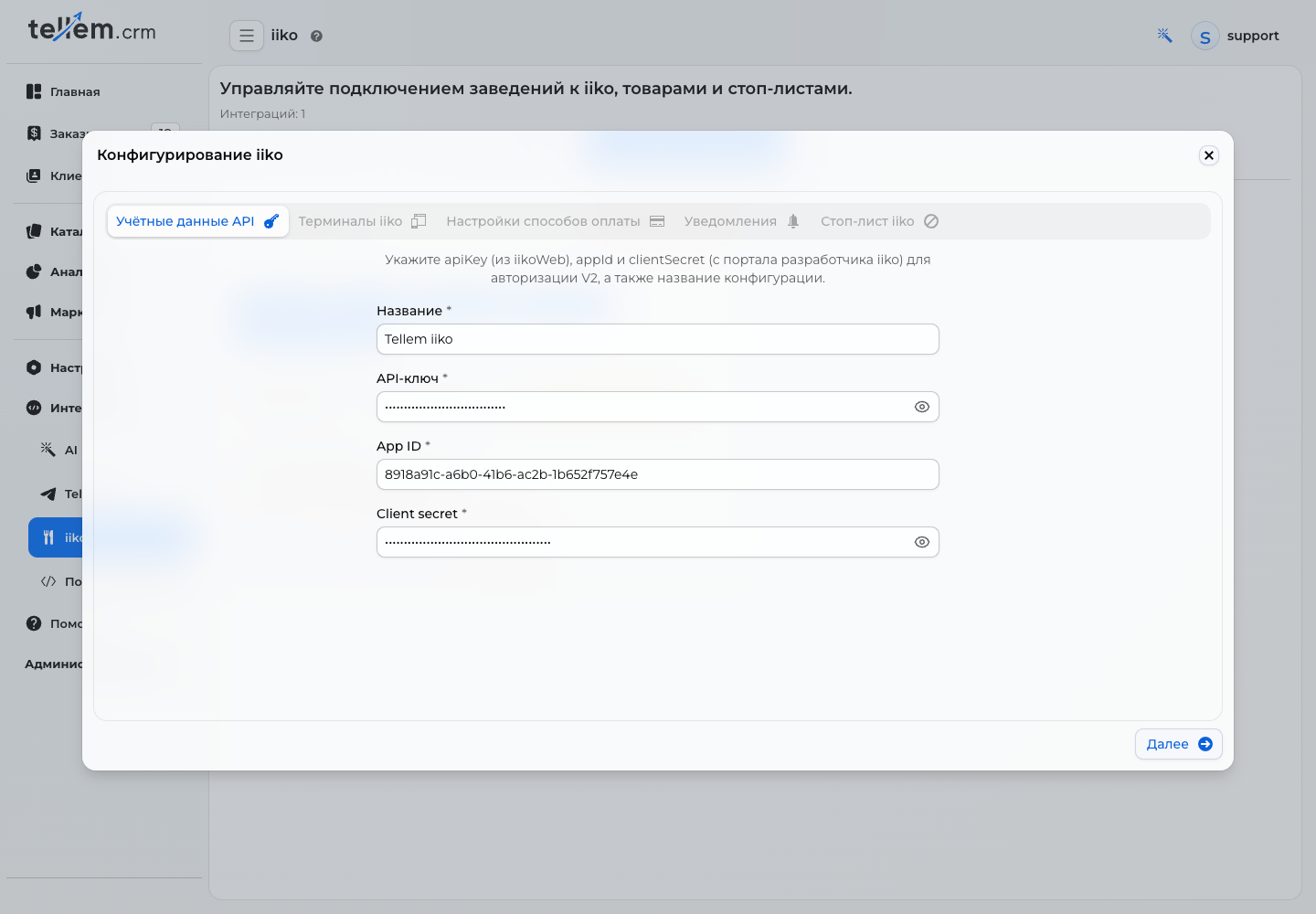Click the help icon next to iiko title

(x=316, y=37)
